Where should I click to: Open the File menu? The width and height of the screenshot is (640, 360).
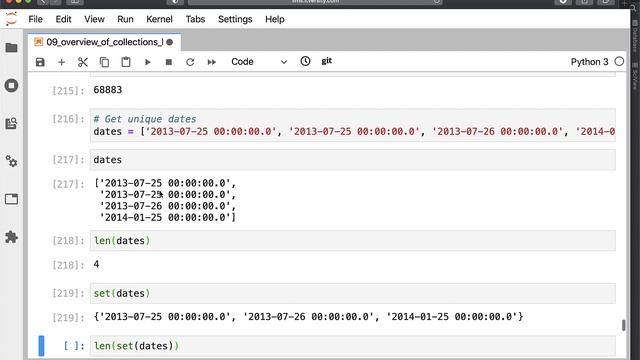coord(36,19)
